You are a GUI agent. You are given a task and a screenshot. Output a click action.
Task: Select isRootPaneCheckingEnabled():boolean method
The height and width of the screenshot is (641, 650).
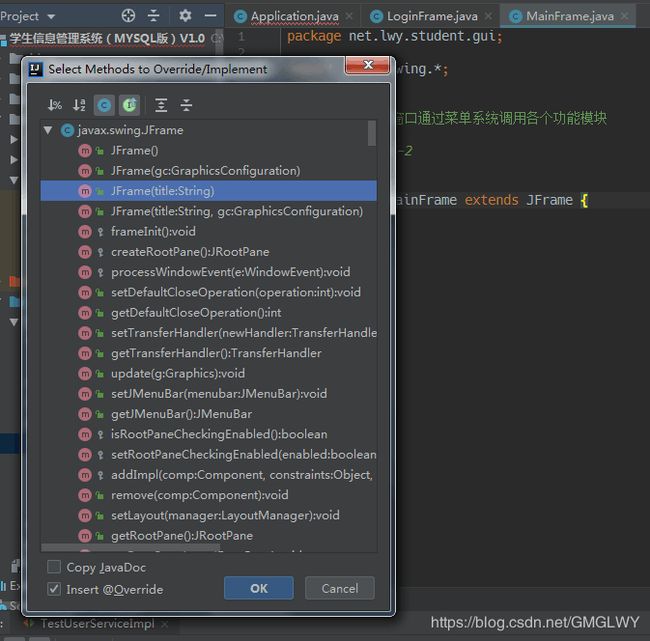tap(209, 435)
